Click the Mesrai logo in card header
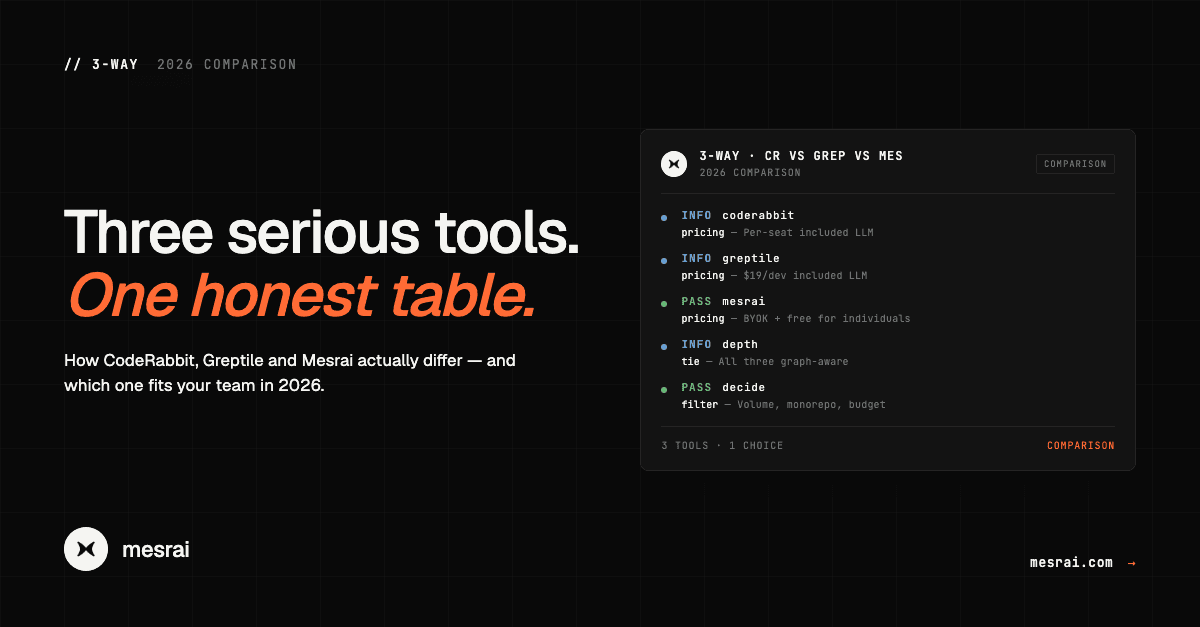Viewport: 1200px width, 627px height. (674, 164)
